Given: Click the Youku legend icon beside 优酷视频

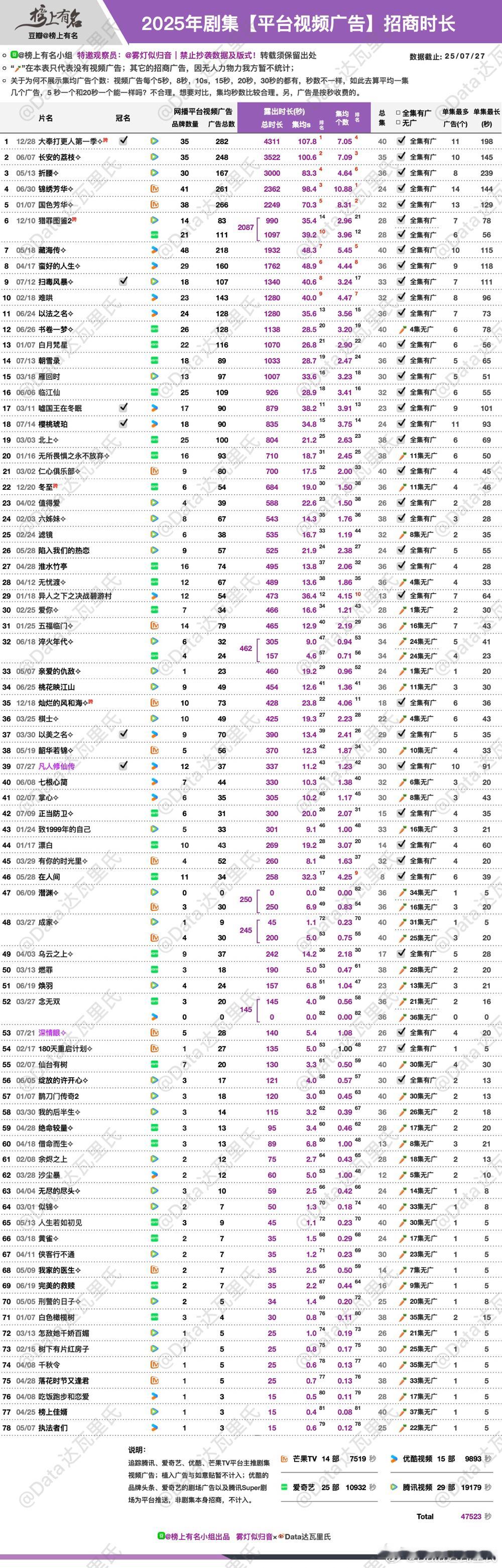Looking at the screenshot, I should pos(394,1459).
